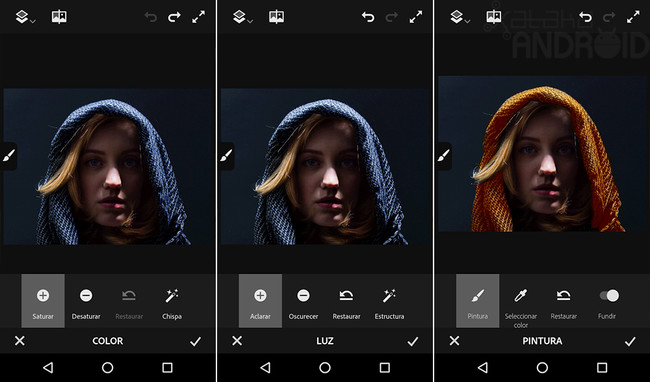Screen dimensions: 650x382
Task: Cancel COLOR edits with X
Action: coord(19,341)
